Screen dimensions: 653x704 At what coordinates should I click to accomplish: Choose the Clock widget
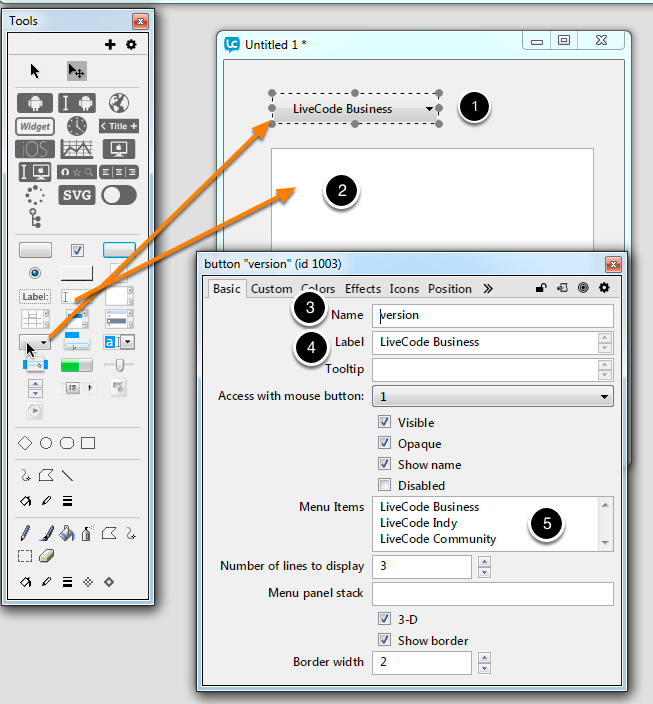click(x=77, y=126)
